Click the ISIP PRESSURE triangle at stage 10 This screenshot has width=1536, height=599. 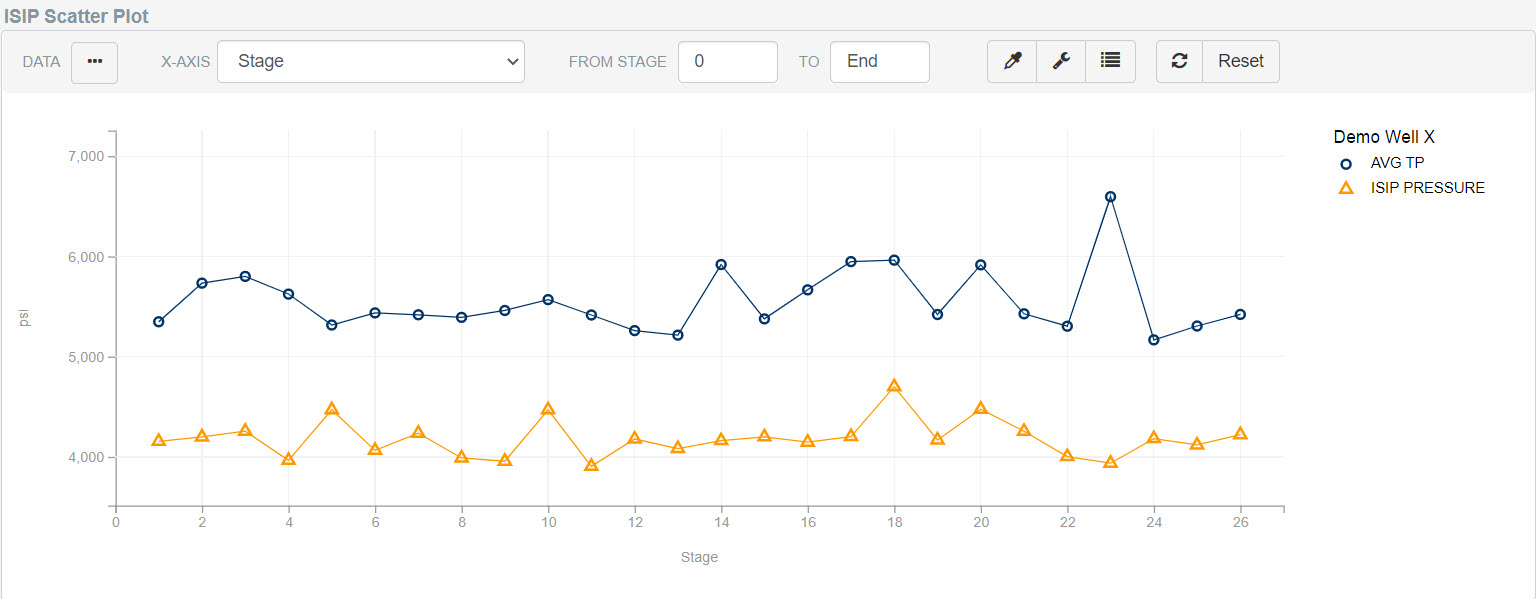tap(548, 409)
